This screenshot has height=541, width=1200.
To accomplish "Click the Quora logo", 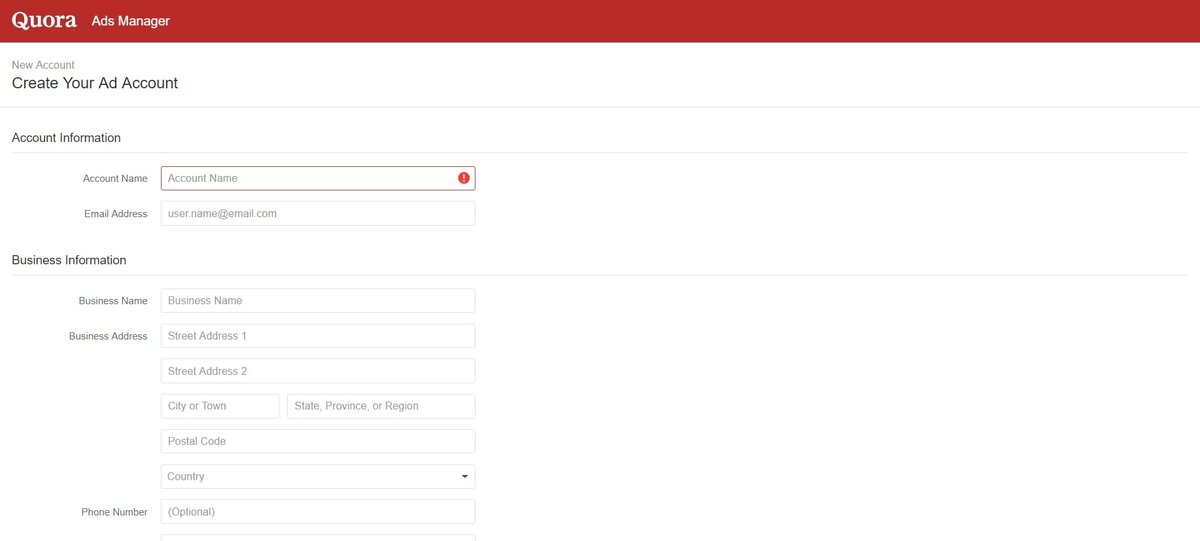I will coord(44,20).
